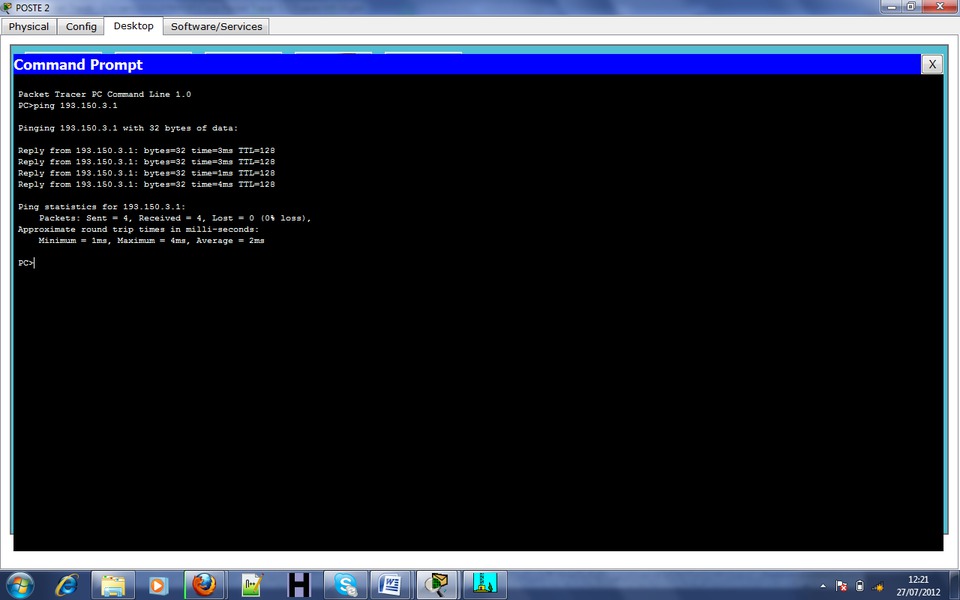
Task: Show hidden system tray icons
Action: pyautogui.click(x=822, y=587)
